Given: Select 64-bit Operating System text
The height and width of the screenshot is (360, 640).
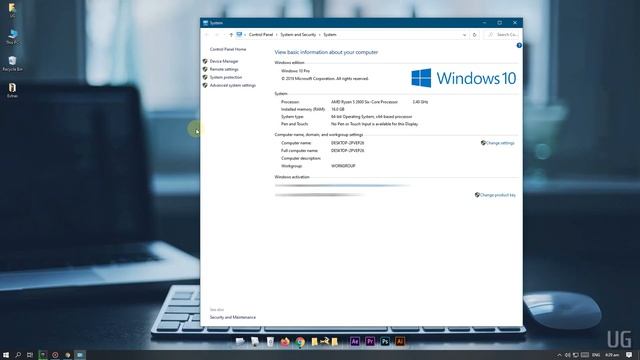Looking at the screenshot, I should [371, 117].
